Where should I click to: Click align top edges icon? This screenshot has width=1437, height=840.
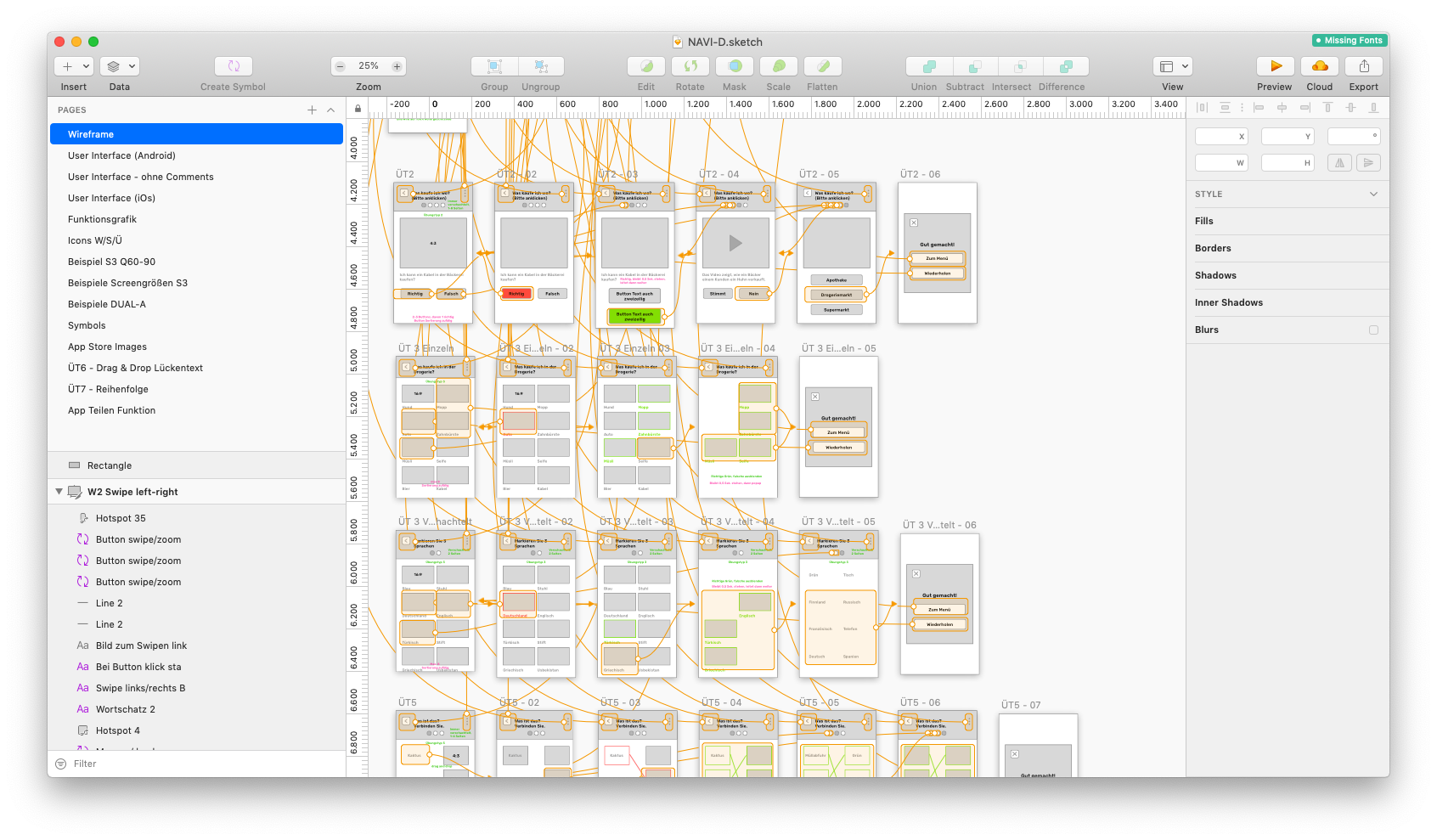pyautogui.click(x=1327, y=108)
